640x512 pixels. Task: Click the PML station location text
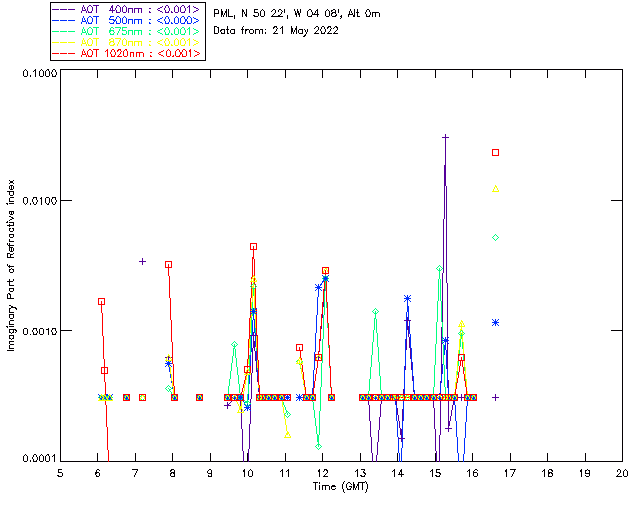click(x=296, y=14)
